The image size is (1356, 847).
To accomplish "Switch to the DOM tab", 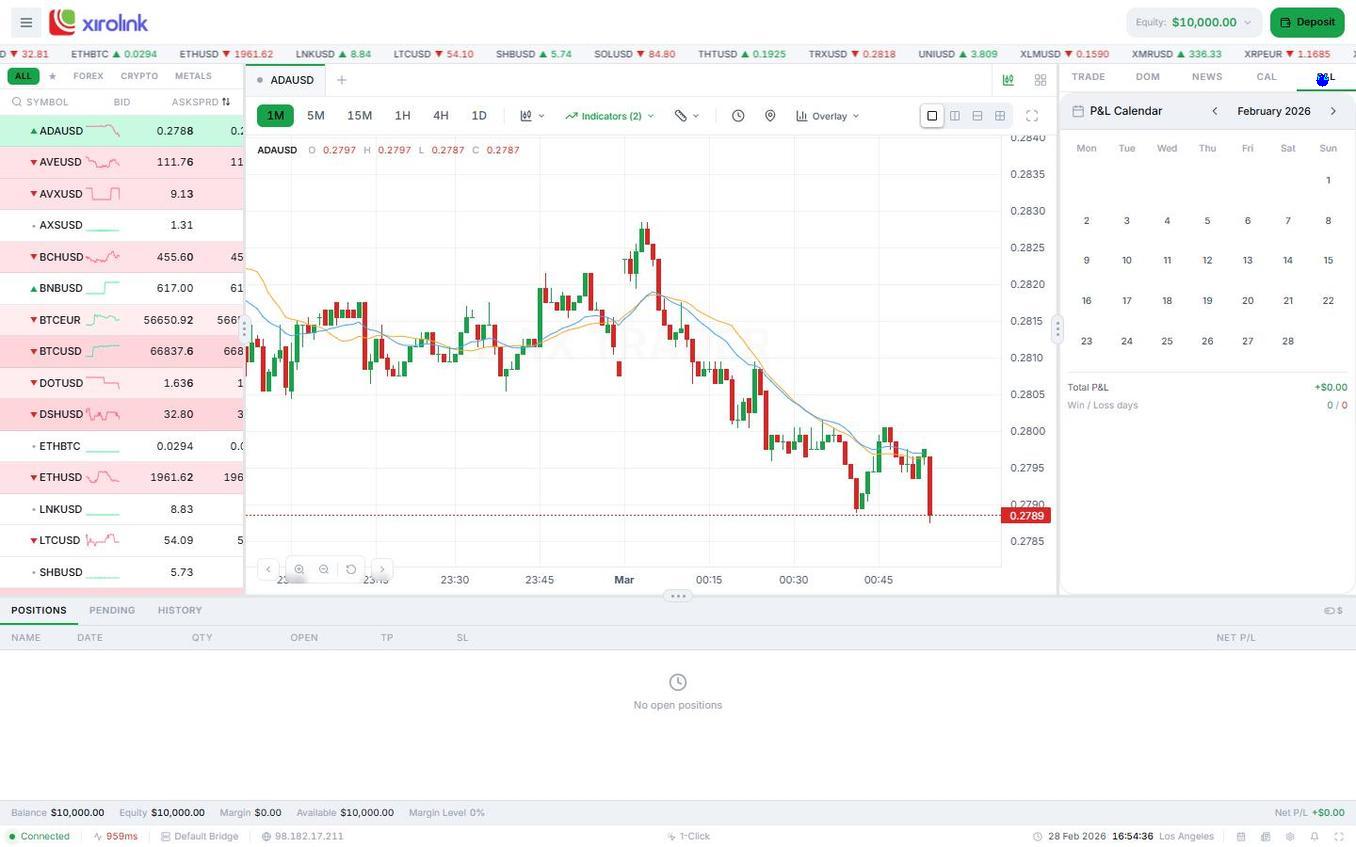I will (1147, 77).
